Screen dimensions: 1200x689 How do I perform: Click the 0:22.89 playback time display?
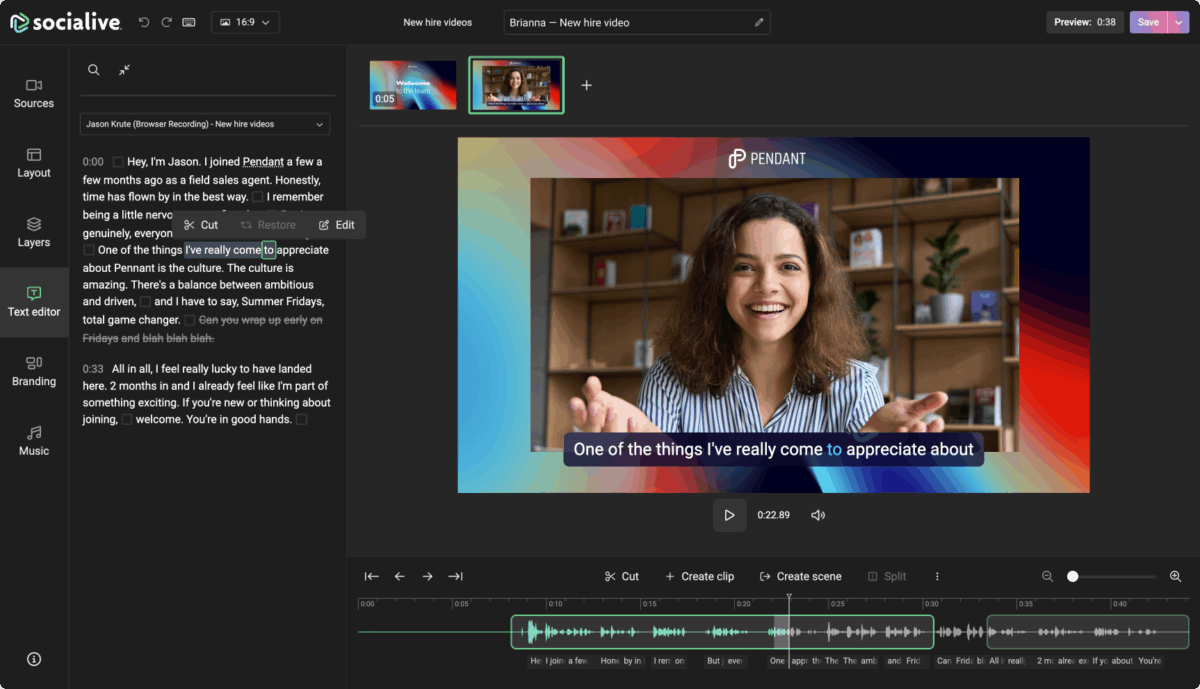click(x=774, y=515)
